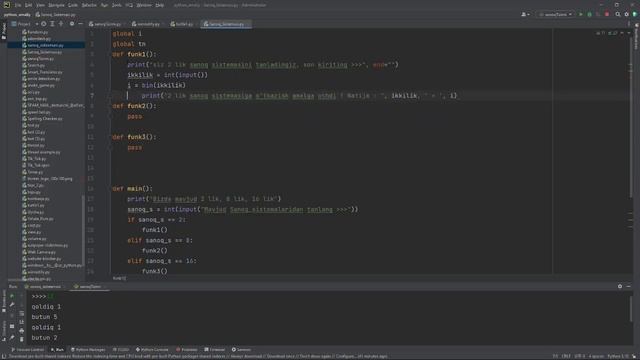The height and width of the screenshot is (360, 640).
Task: Open the user account icon dropdown
Action: point(525,14)
